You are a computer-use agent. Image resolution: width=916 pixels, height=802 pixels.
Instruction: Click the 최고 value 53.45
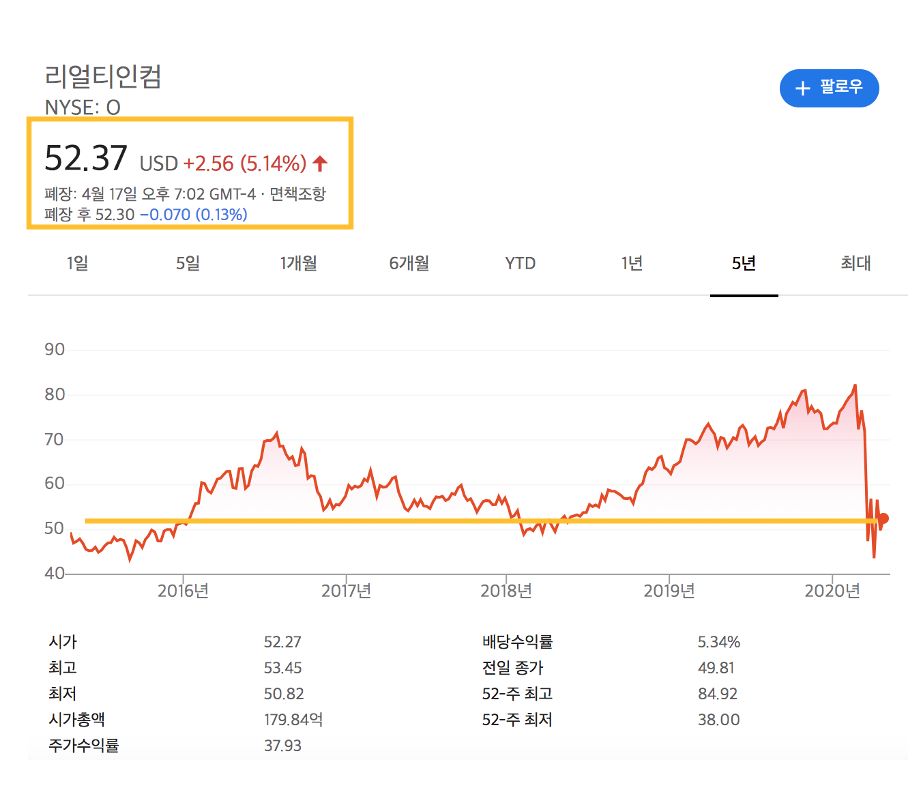(283, 668)
